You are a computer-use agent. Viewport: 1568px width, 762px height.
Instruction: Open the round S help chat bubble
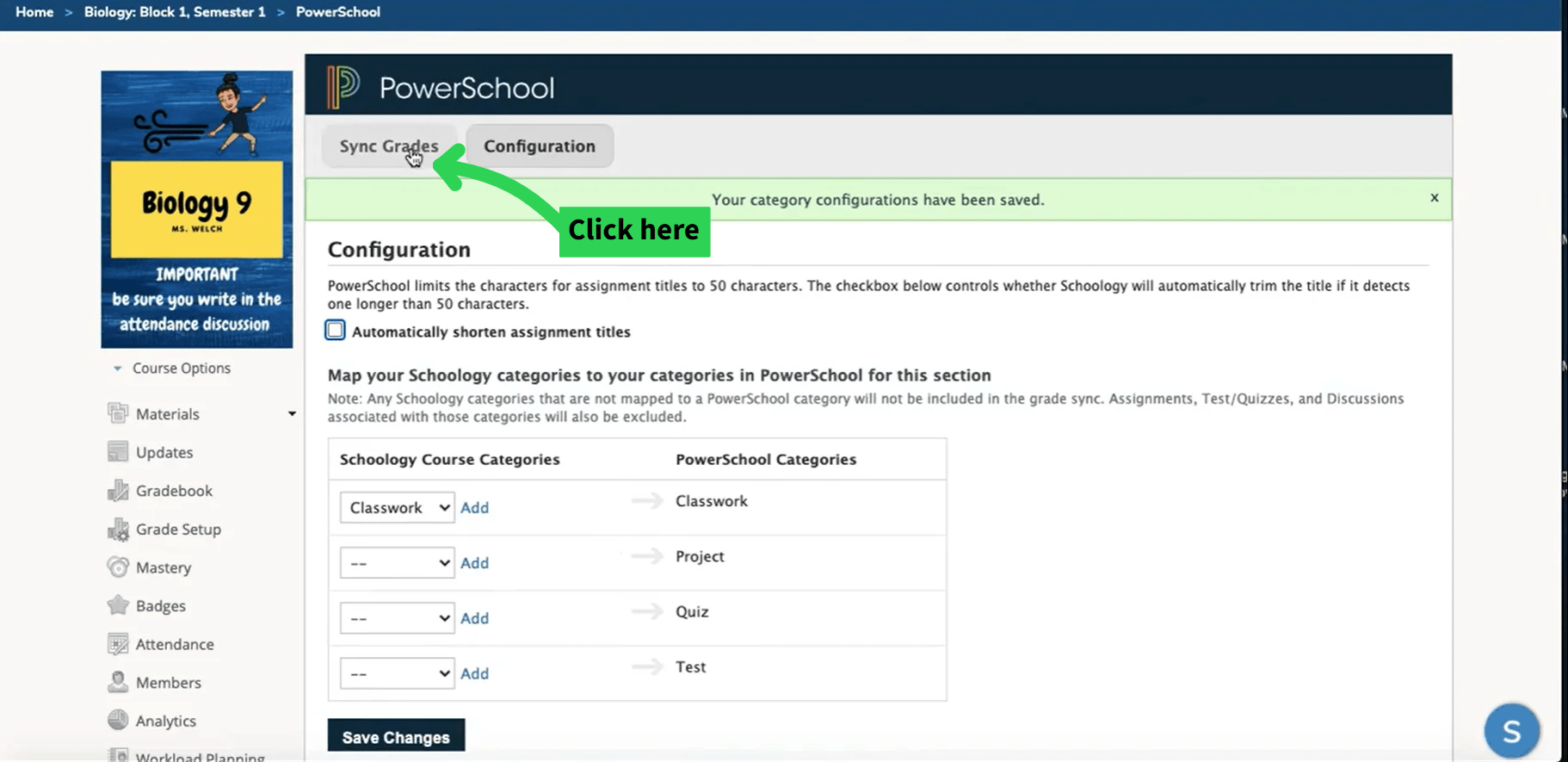[1511, 731]
